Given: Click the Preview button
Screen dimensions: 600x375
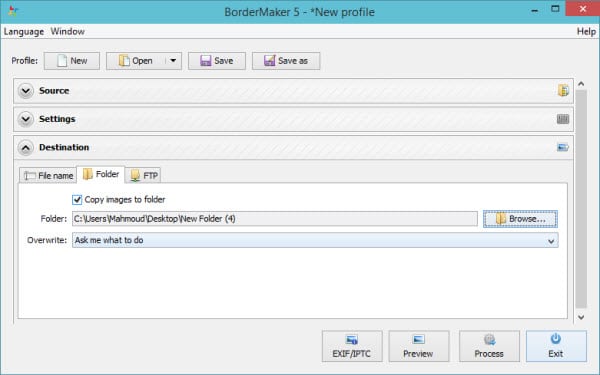Looking at the screenshot, I should (419, 346).
